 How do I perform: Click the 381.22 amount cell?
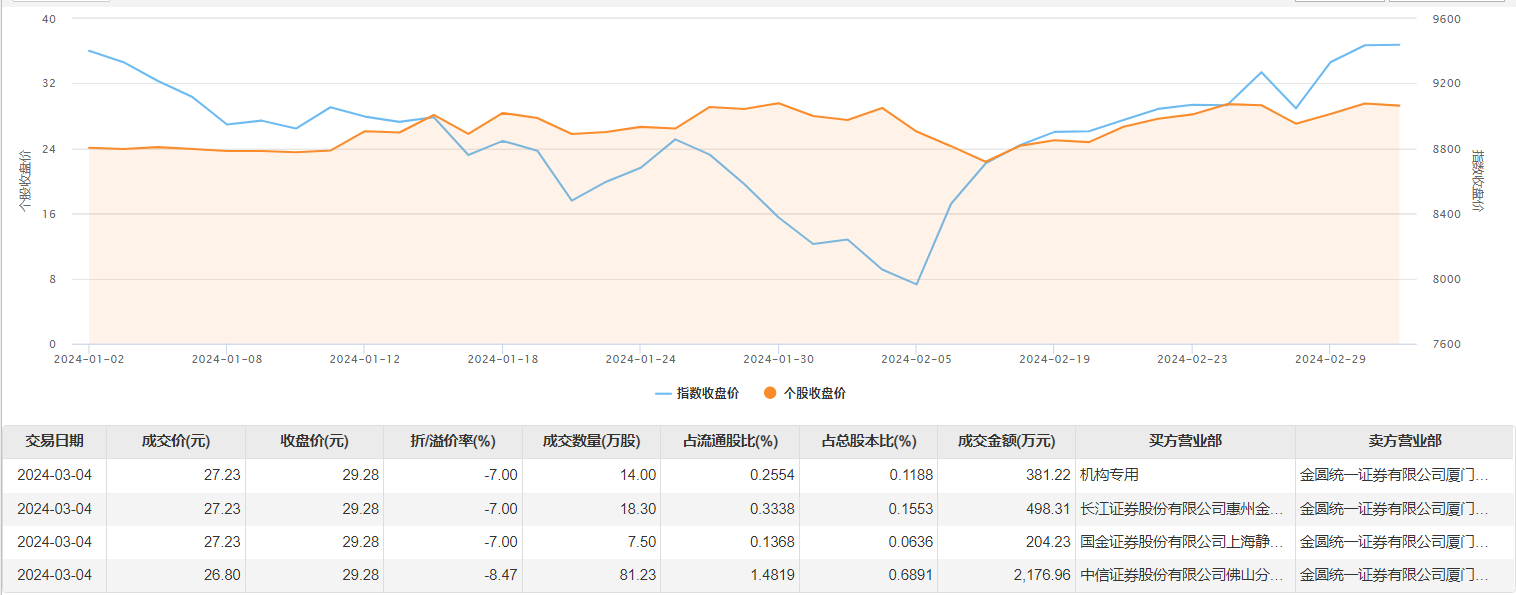(x=1007, y=475)
